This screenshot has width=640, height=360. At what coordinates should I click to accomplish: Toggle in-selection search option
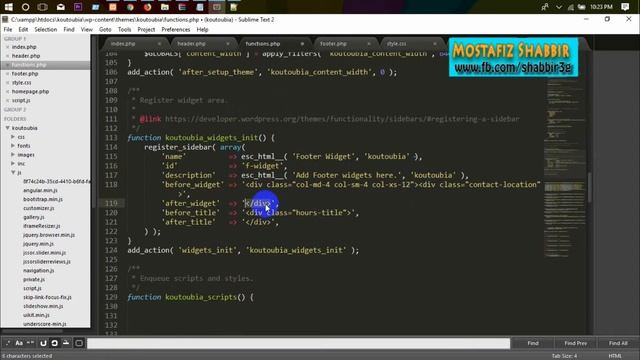pos(66,343)
